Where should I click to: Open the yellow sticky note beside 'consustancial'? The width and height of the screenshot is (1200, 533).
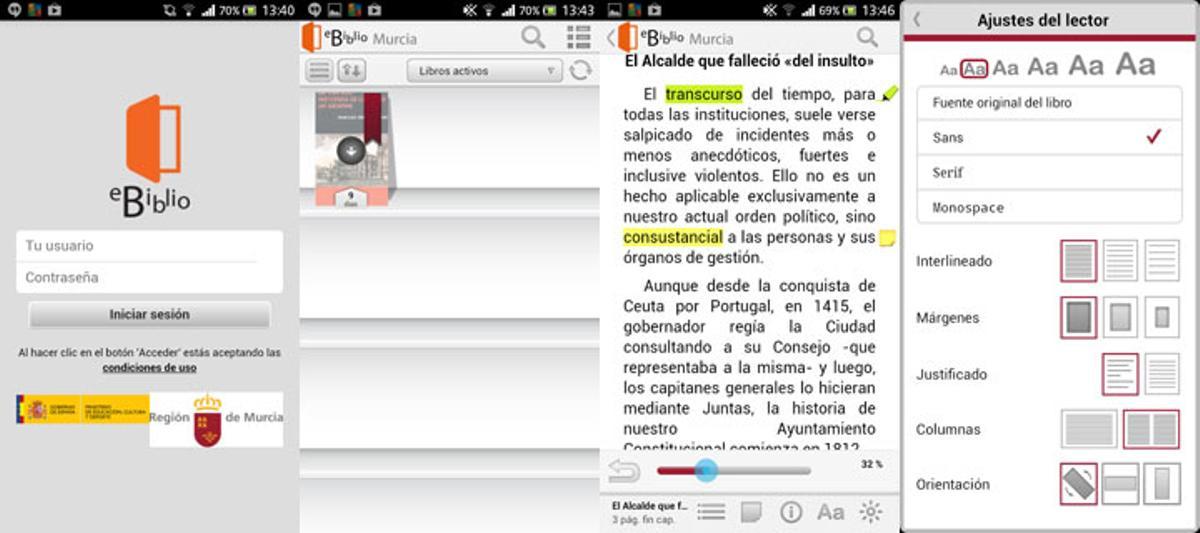886,238
